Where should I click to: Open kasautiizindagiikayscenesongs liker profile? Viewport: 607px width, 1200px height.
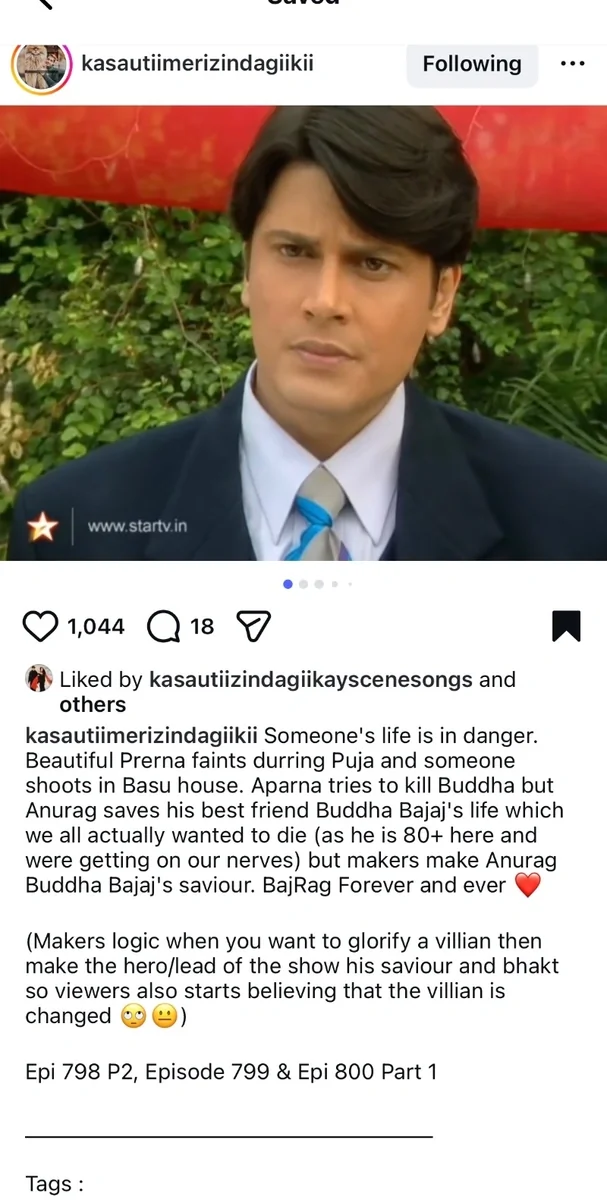[311, 680]
